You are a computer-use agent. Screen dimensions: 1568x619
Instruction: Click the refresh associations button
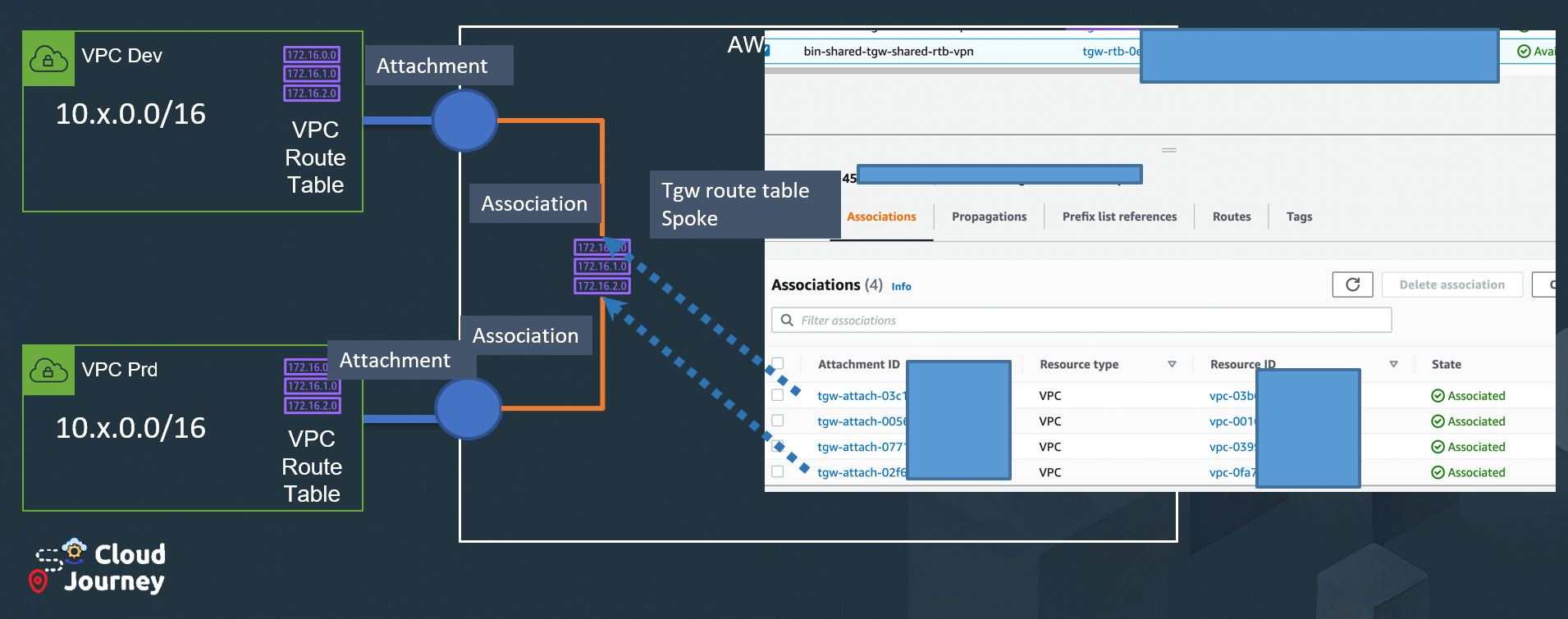click(1352, 284)
